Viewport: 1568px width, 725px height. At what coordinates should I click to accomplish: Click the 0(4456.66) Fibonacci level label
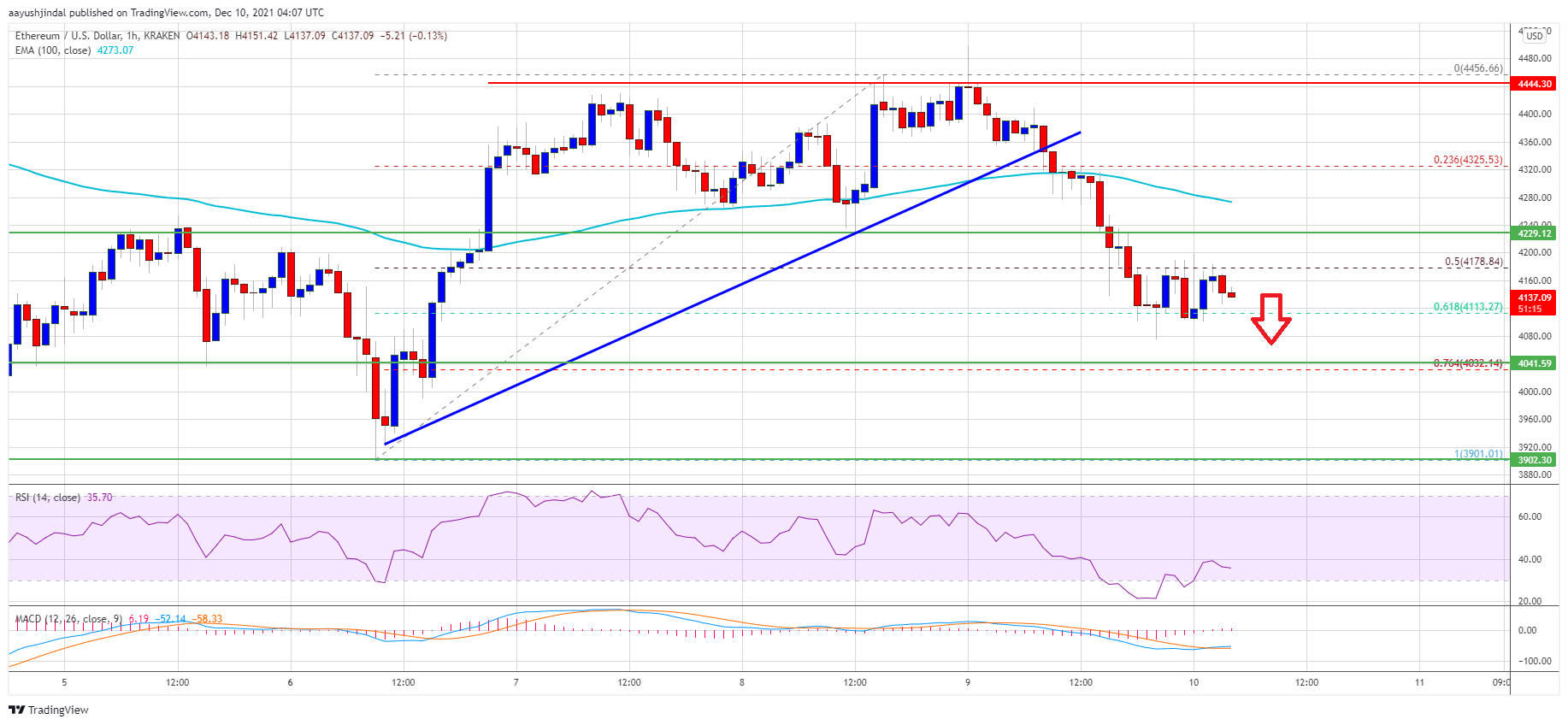[x=1478, y=68]
